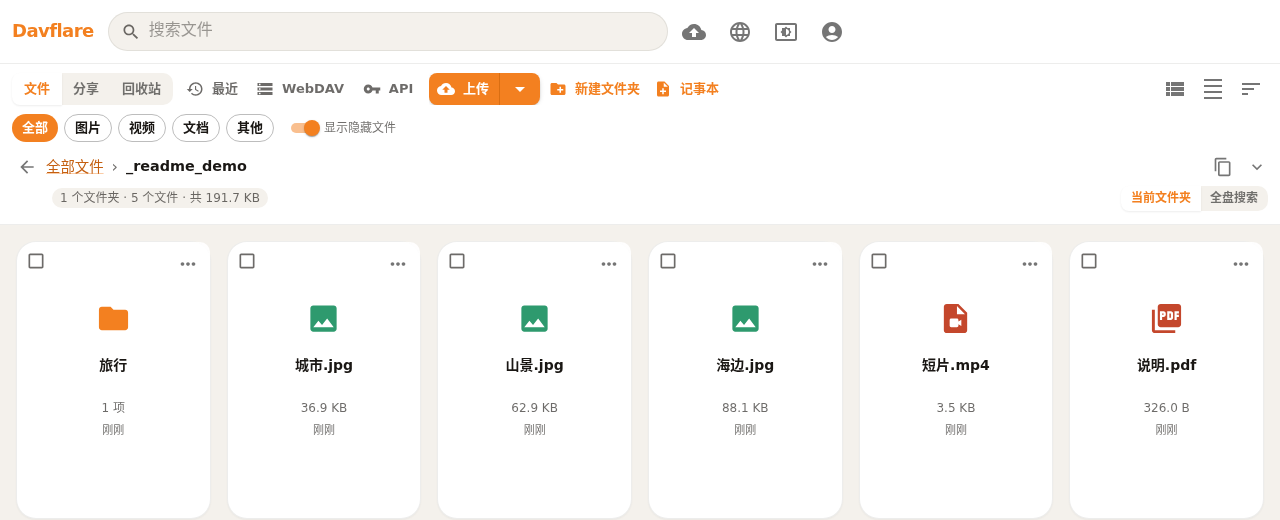Open the API section

(x=388, y=89)
